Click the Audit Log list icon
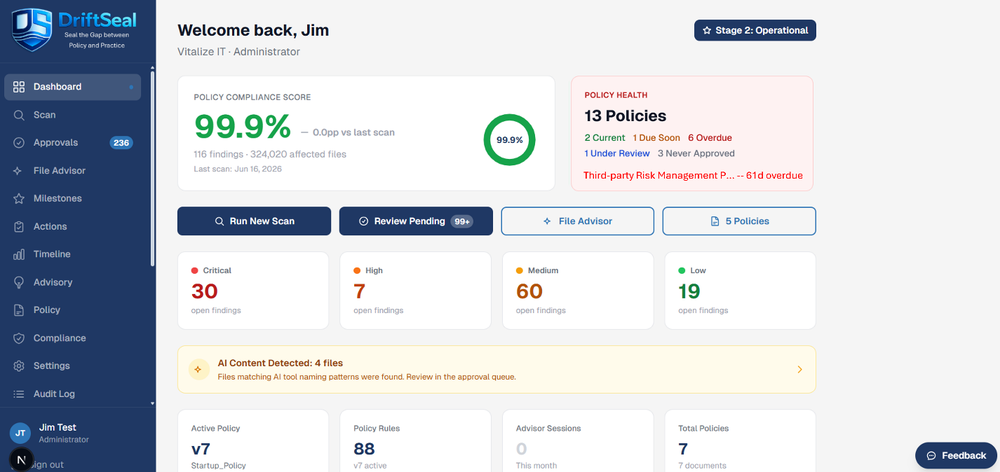The width and height of the screenshot is (1000, 472). click(x=19, y=394)
